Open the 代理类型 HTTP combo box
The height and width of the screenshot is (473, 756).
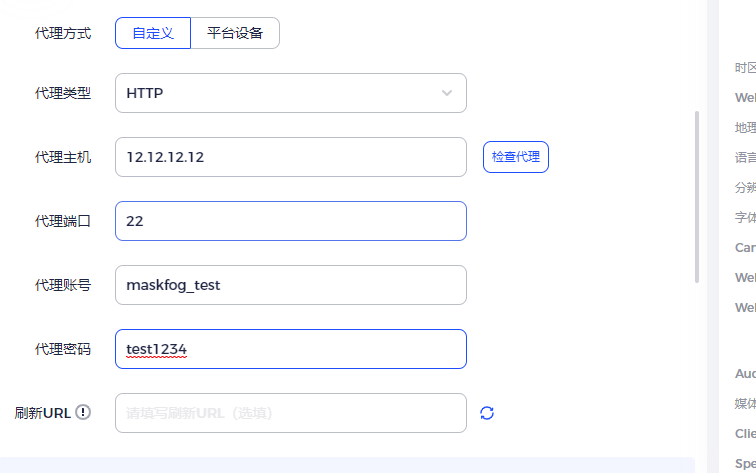[x=291, y=93]
